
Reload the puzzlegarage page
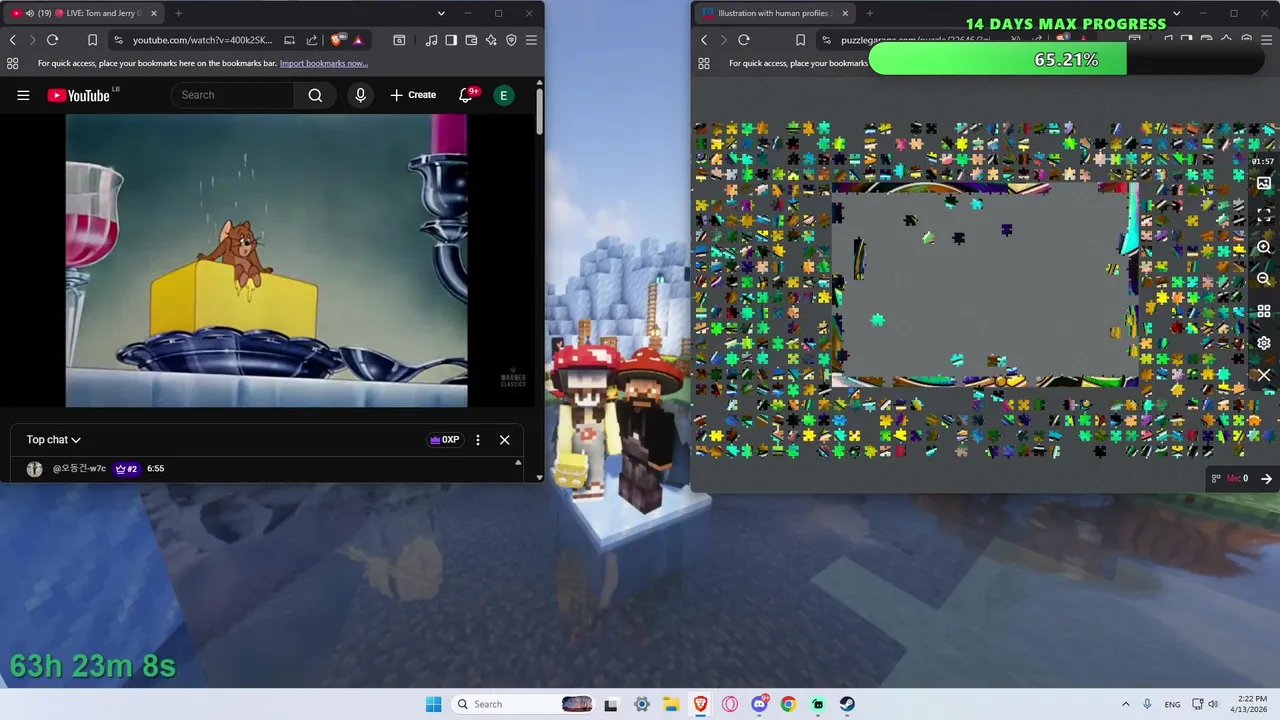pyautogui.click(x=743, y=40)
